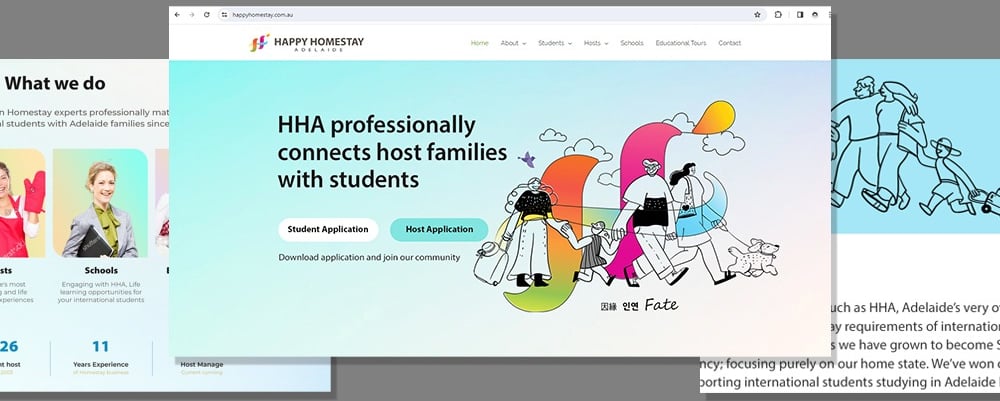The height and width of the screenshot is (401, 1000).
Task: Open the Educational Tours page
Action: (681, 43)
